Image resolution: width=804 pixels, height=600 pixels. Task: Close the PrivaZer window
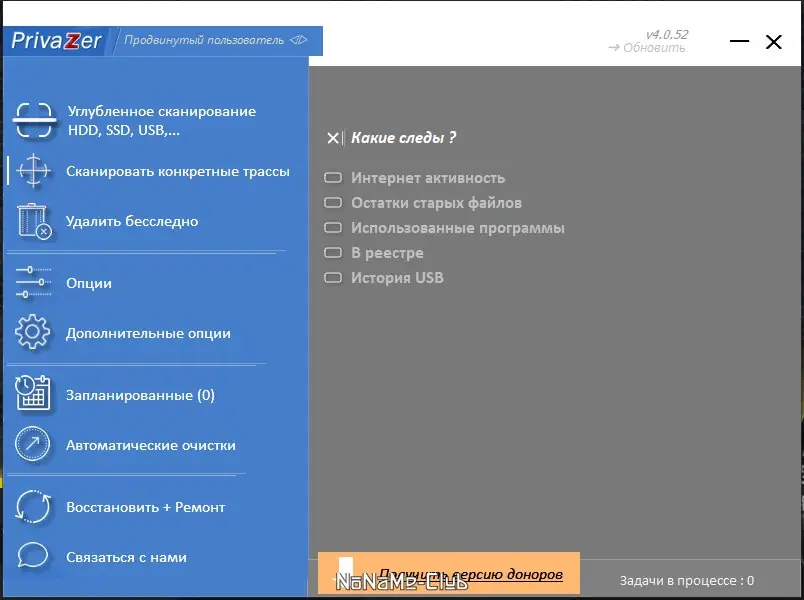pos(774,42)
